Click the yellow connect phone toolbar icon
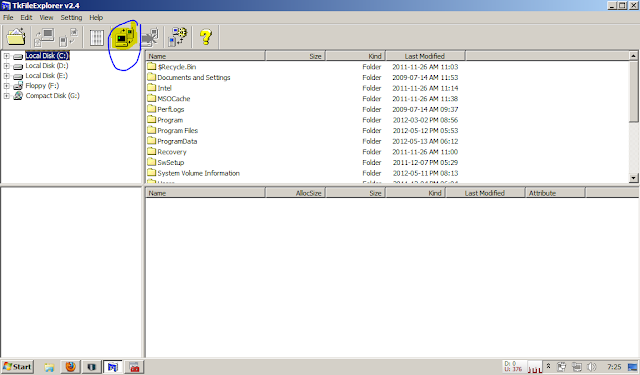Screen dimensions: 640x375 click(x=124, y=37)
